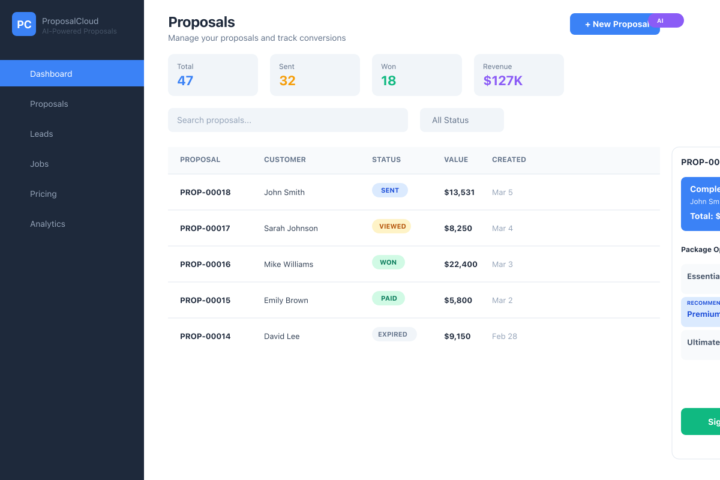The width and height of the screenshot is (720, 480).
Task: Select the Essential package option
Action: tap(701, 278)
